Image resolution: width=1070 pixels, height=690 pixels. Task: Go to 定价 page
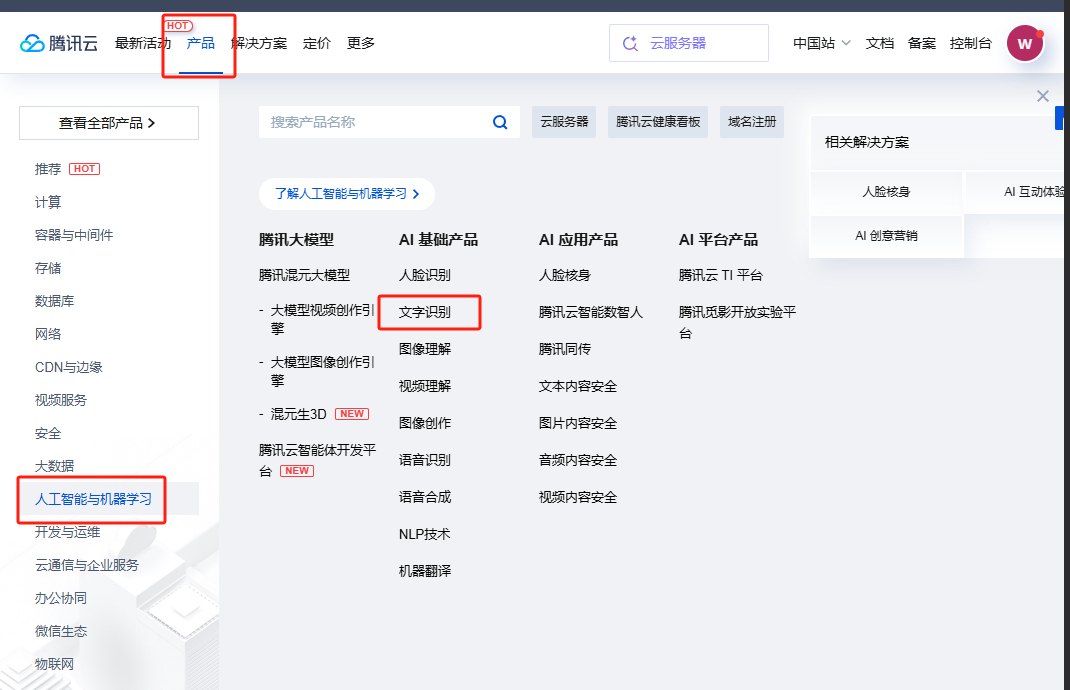[x=317, y=43]
